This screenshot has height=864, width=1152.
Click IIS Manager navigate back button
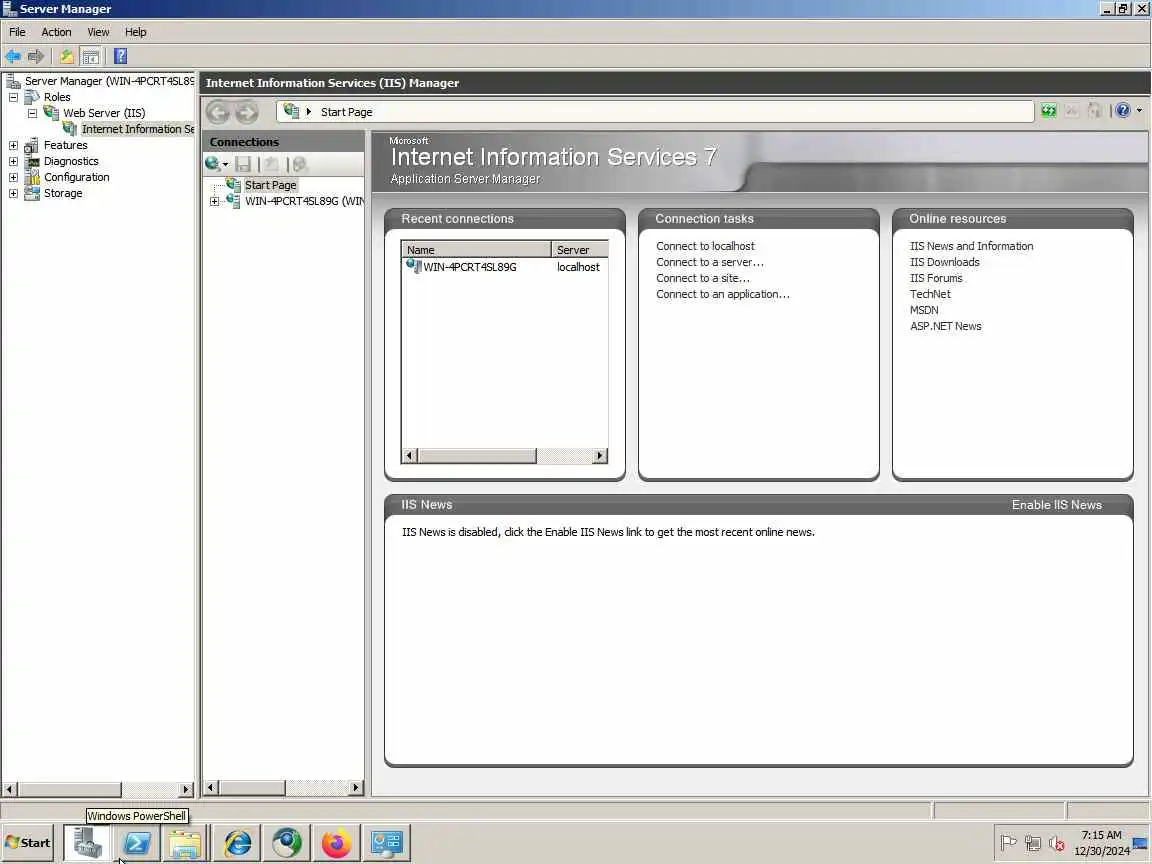pos(218,112)
